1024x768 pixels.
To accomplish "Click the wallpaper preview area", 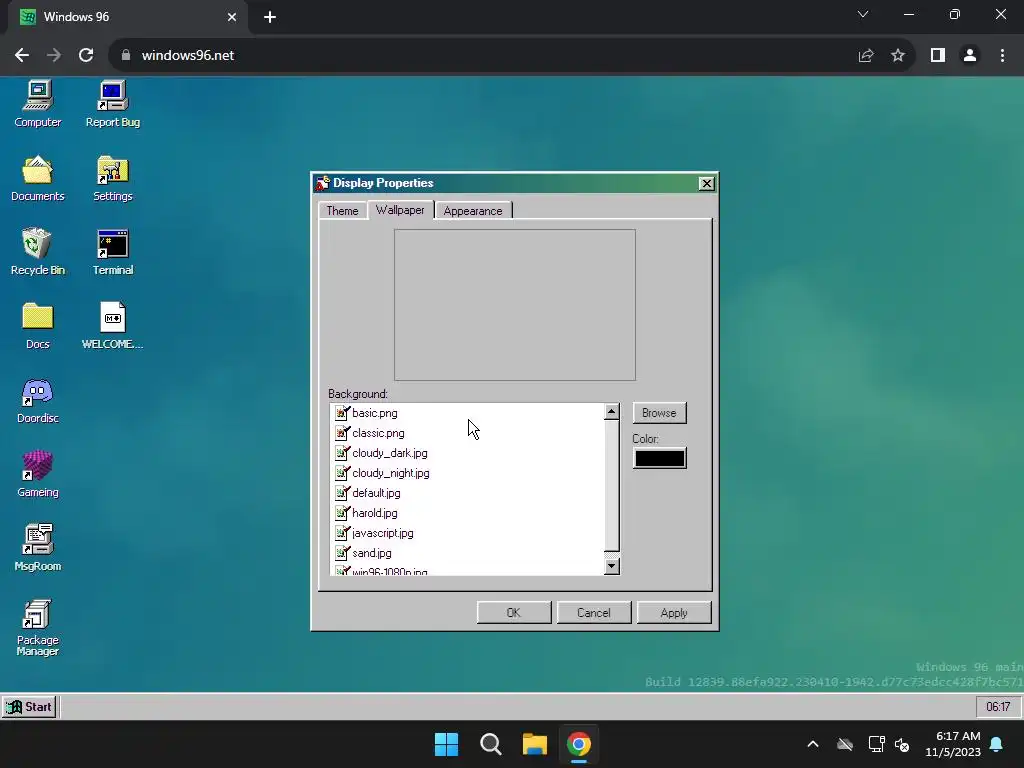I will pos(515,304).
